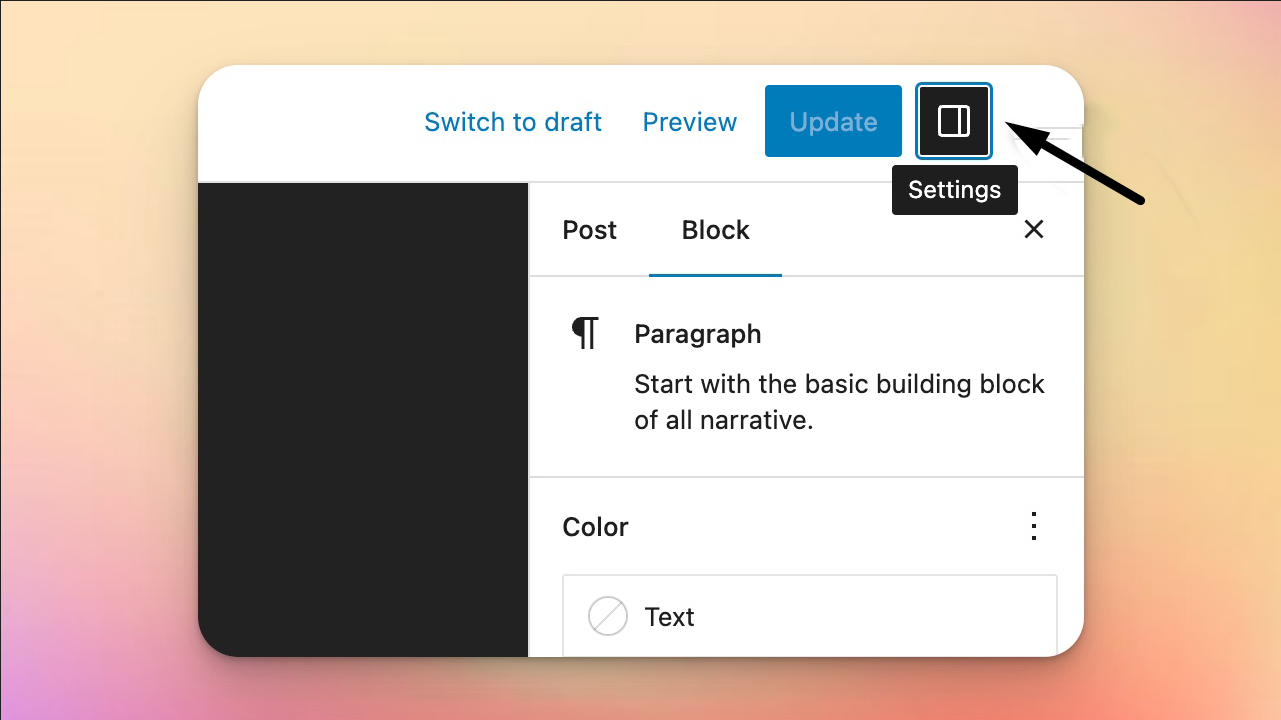The height and width of the screenshot is (720, 1281).
Task: Toggle the Settings sidebar panel icon
Action: (x=954, y=121)
